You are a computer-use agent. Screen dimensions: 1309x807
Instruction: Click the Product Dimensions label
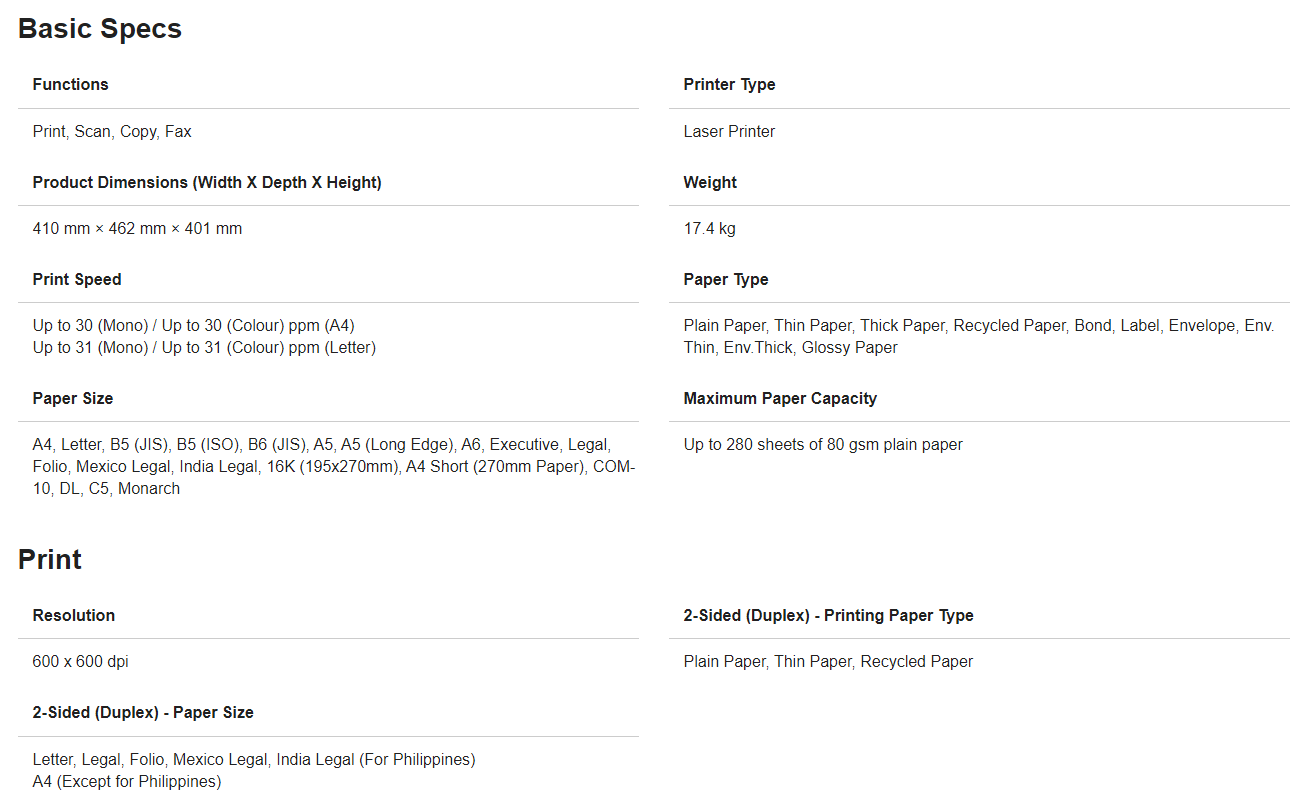point(207,183)
